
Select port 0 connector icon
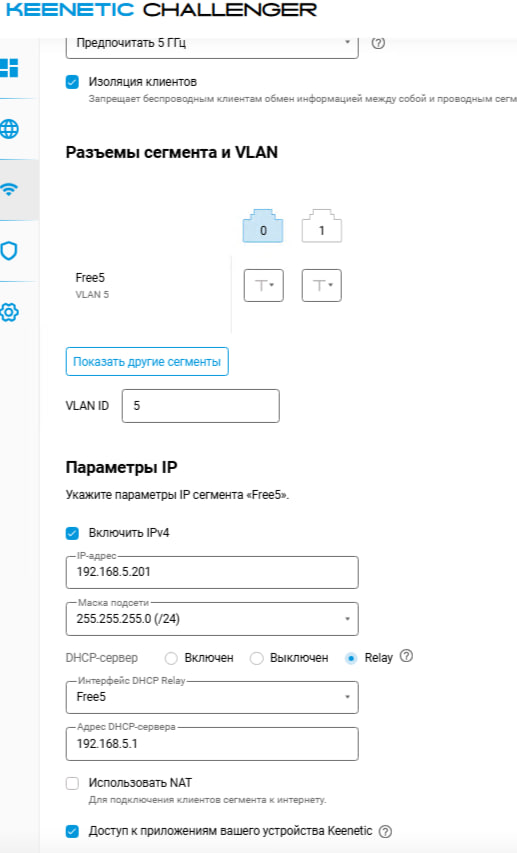pos(263,225)
